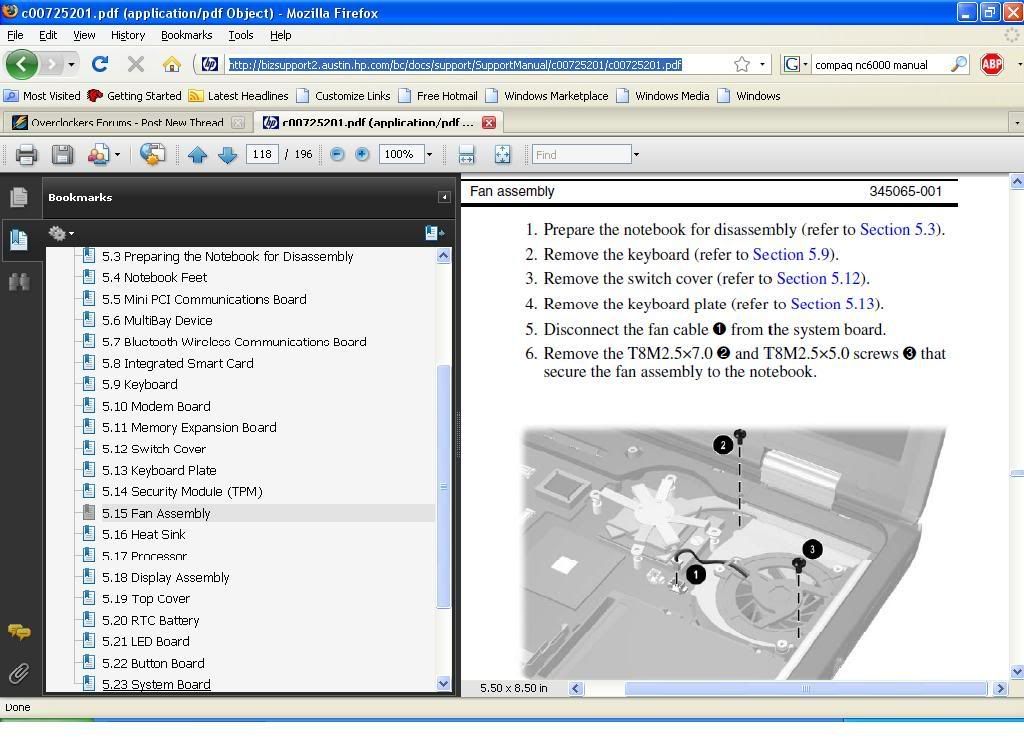Bookmark this page with the star icon
Image resolution: width=1024 pixels, height=742 pixels.
pos(742,64)
